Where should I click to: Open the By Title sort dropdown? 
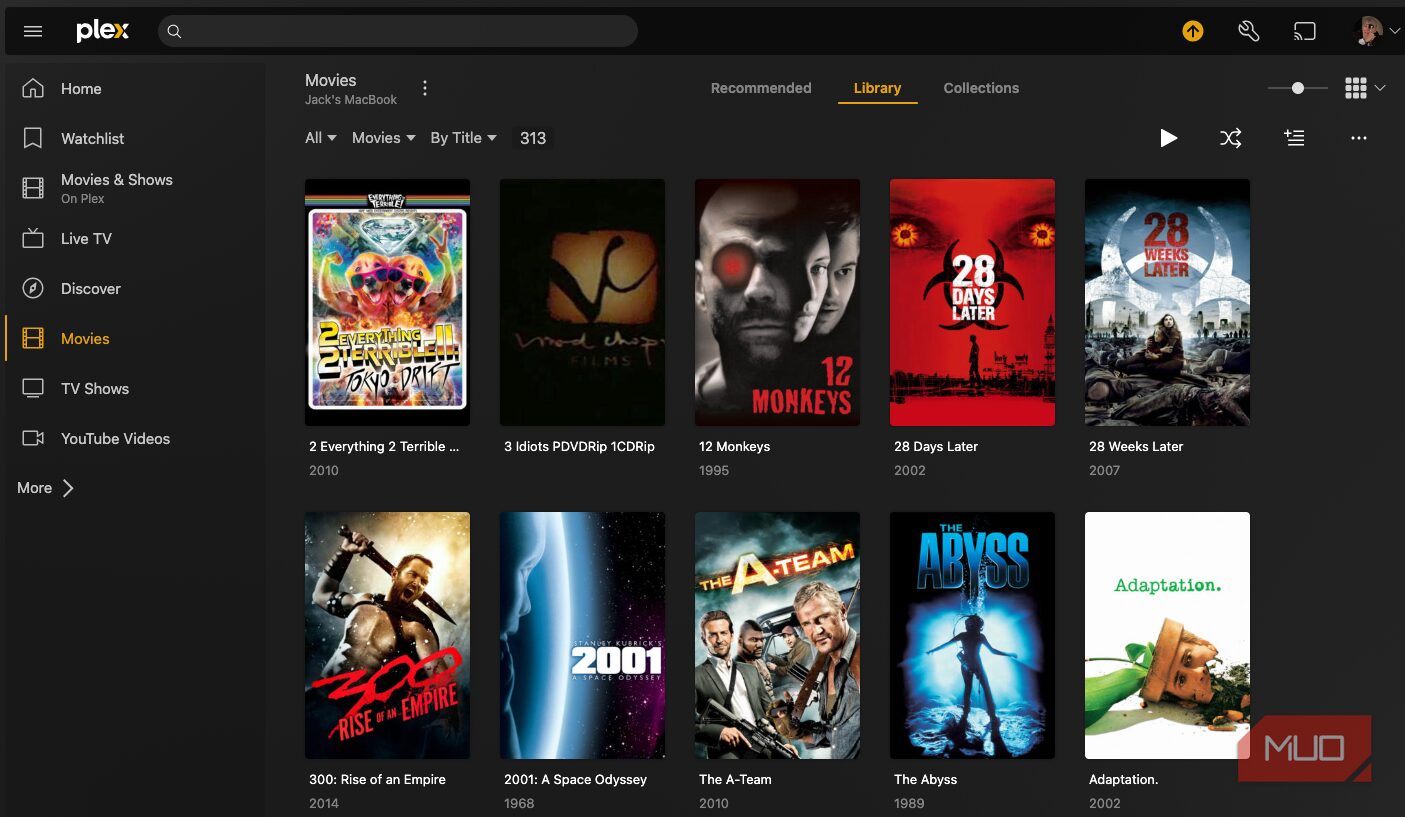[464, 138]
